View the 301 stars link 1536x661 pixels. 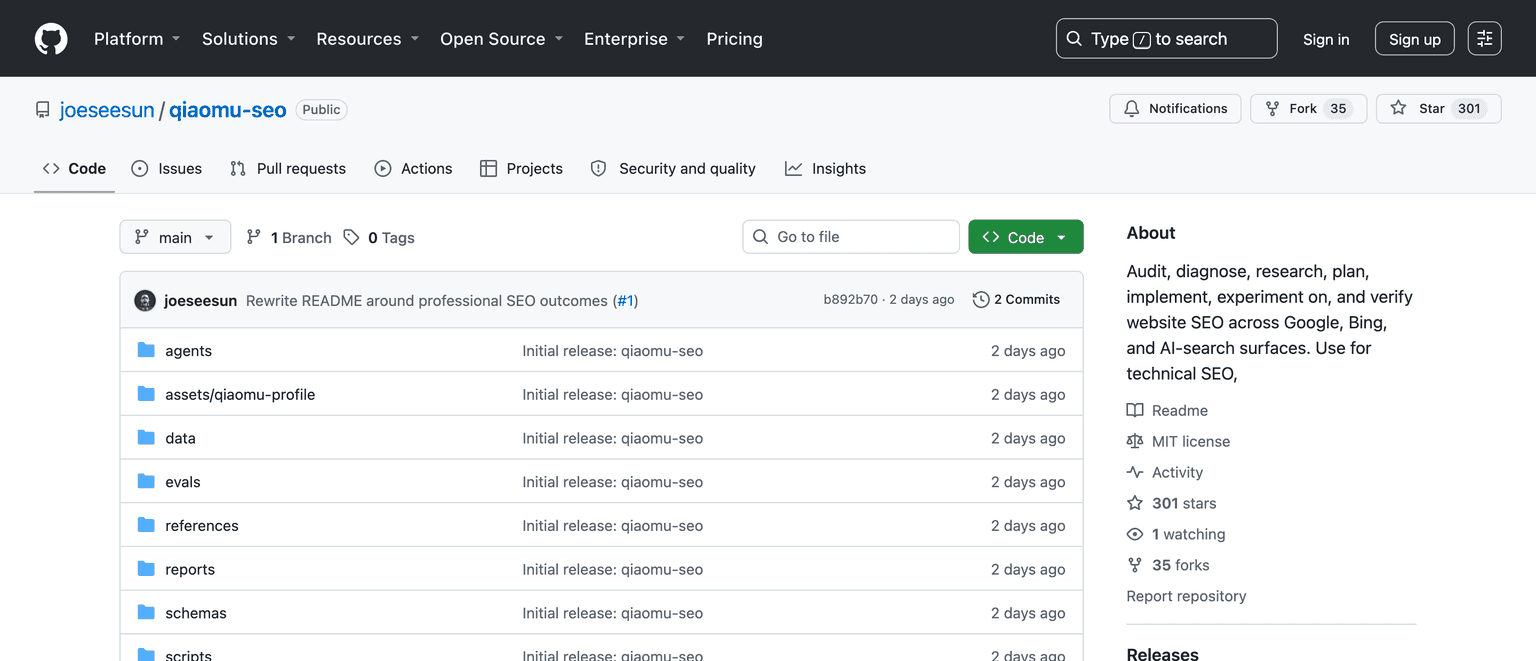1171,503
